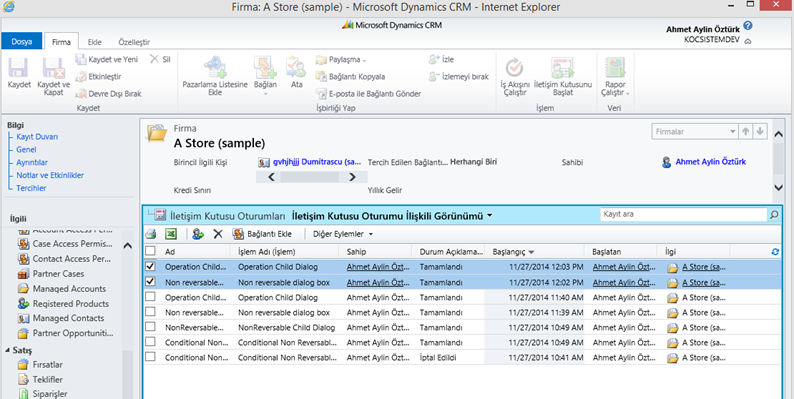Click the Kaydet save icon
Image resolution: width=794 pixels, height=399 pixels.
click(19, 68)
